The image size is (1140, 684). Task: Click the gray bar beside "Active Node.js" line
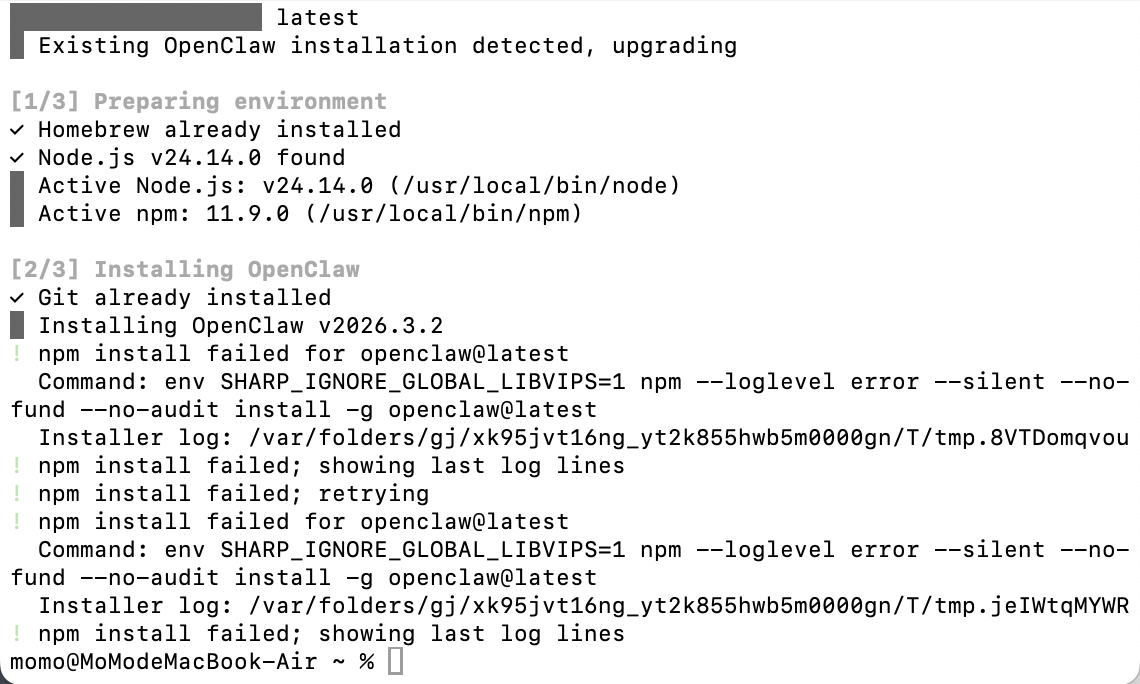17,186
